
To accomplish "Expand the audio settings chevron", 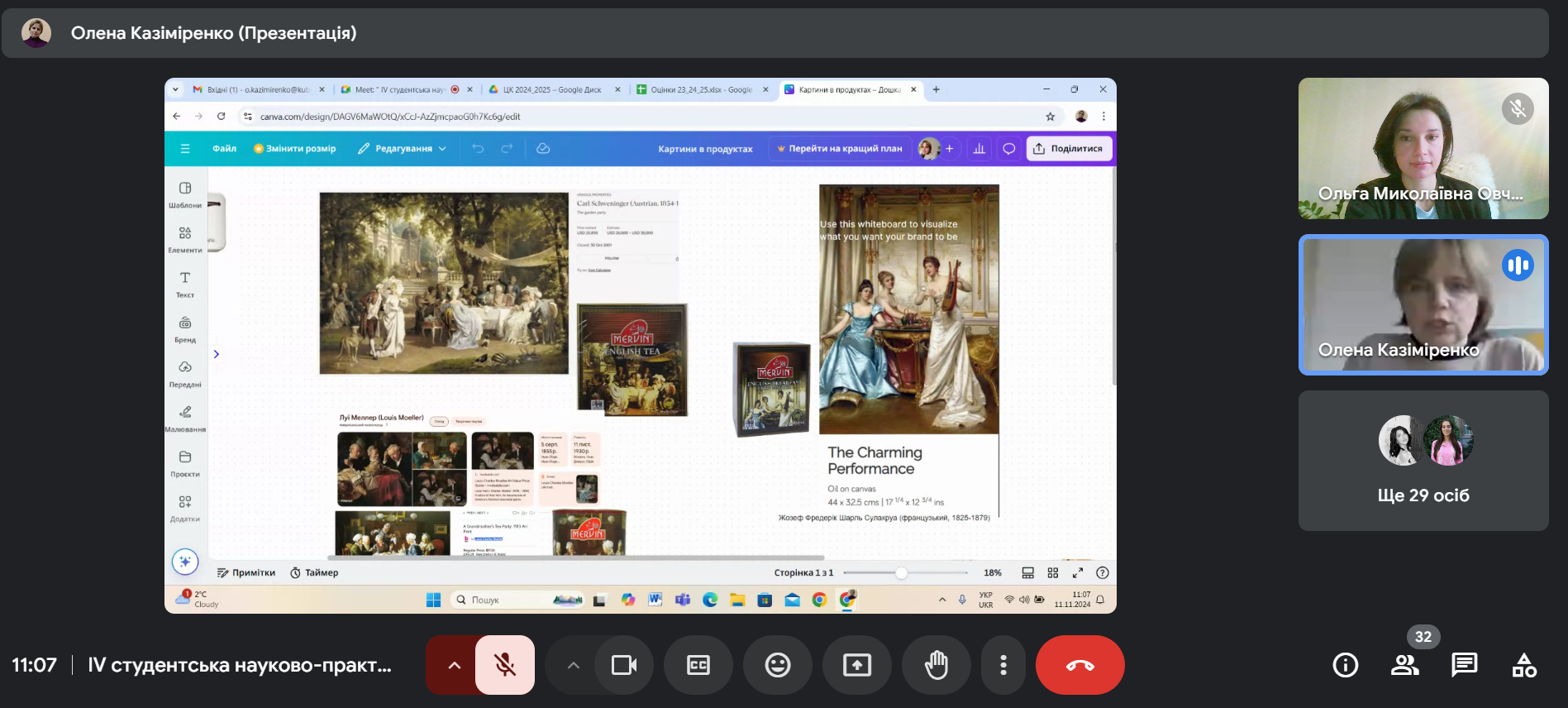I will (454, 665).
